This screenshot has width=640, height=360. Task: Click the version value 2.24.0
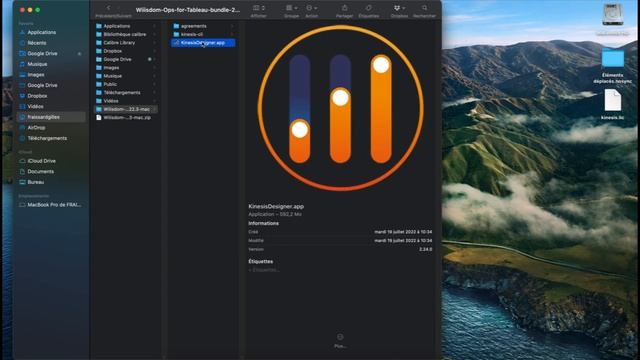coord(425,249)
